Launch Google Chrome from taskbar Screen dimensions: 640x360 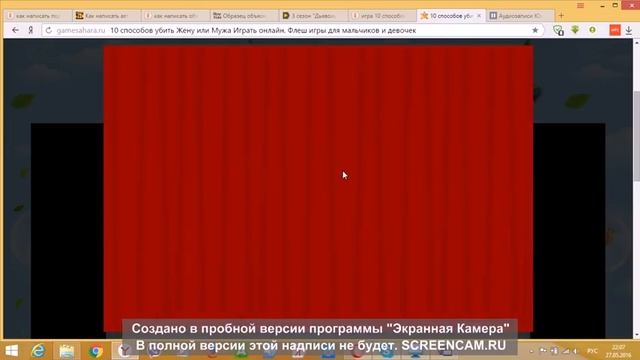tap(96, 351)
